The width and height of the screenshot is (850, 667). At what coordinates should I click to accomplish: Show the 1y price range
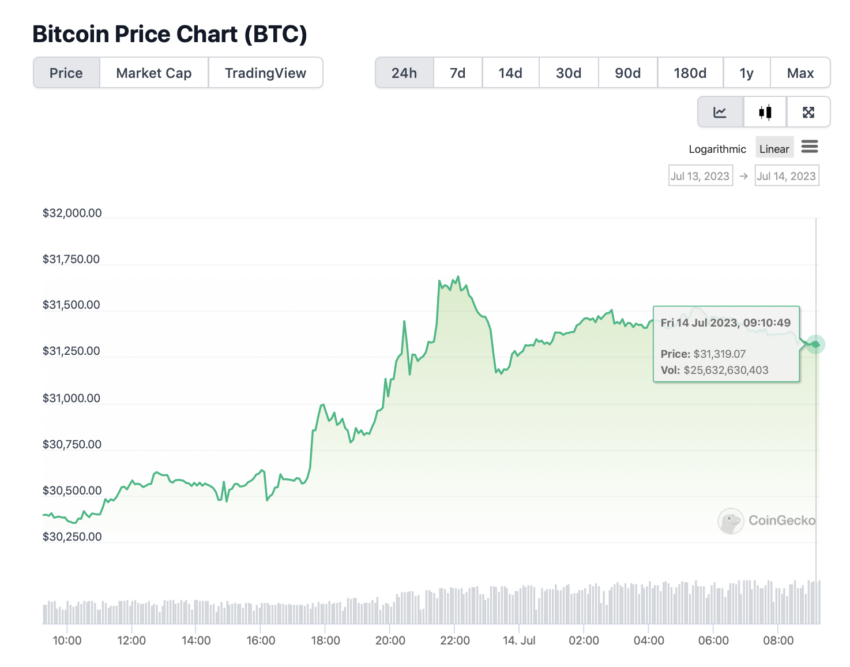746,73
